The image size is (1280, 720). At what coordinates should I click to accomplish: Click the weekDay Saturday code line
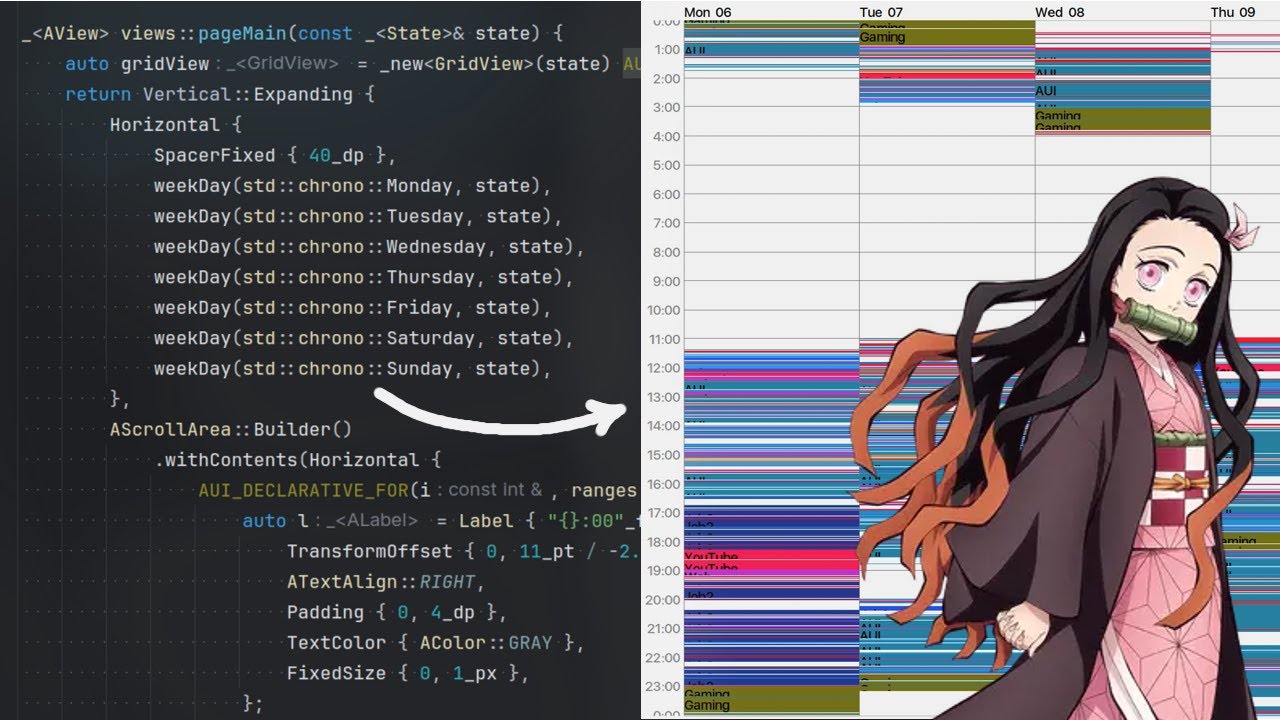coord(364,338)
